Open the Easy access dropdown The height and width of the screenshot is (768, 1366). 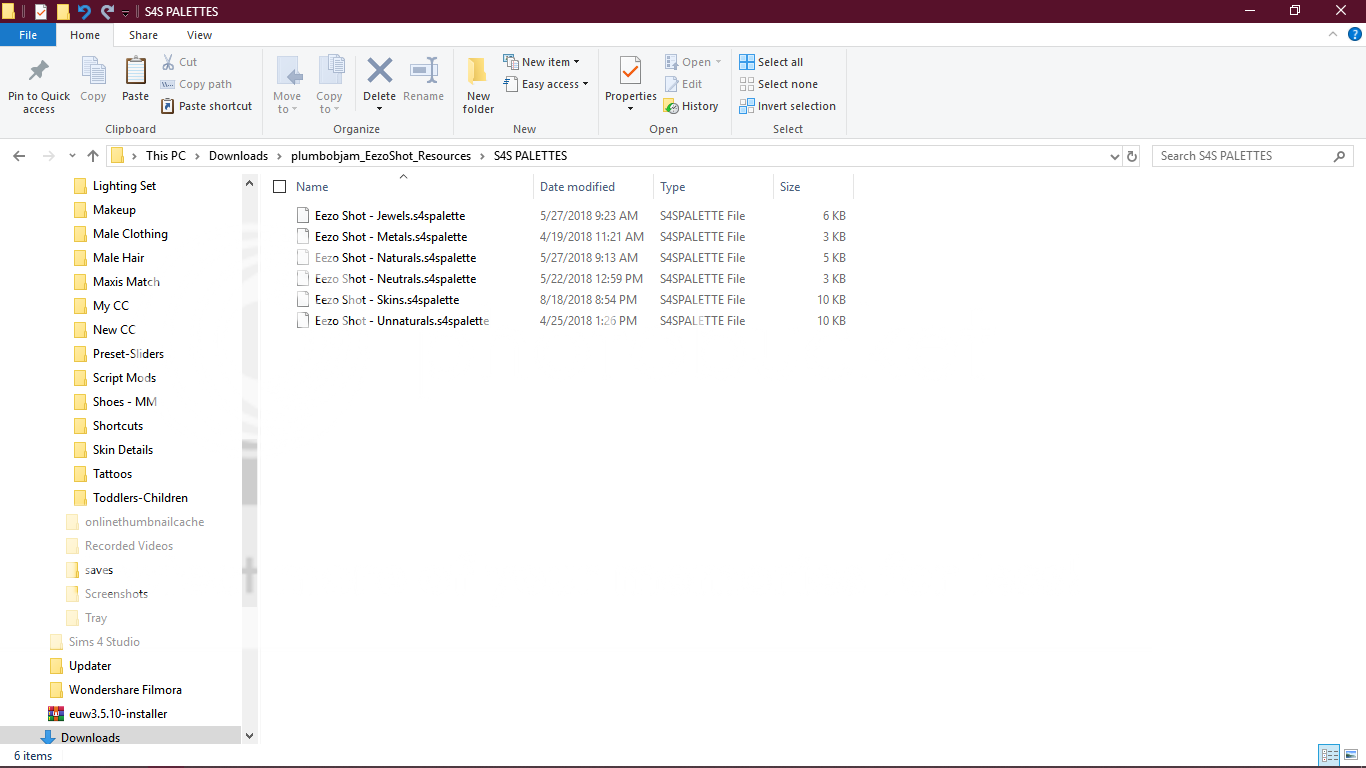point(546,84)
